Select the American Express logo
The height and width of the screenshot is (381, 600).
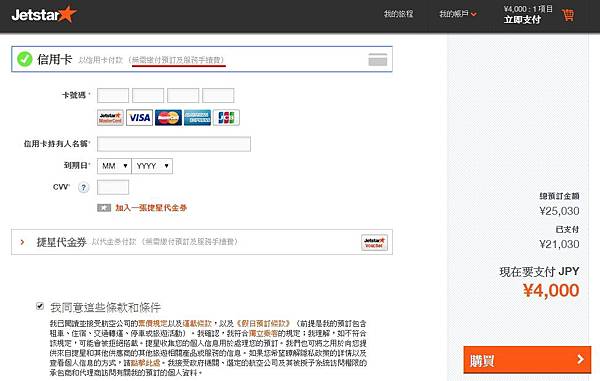point(197,118)
